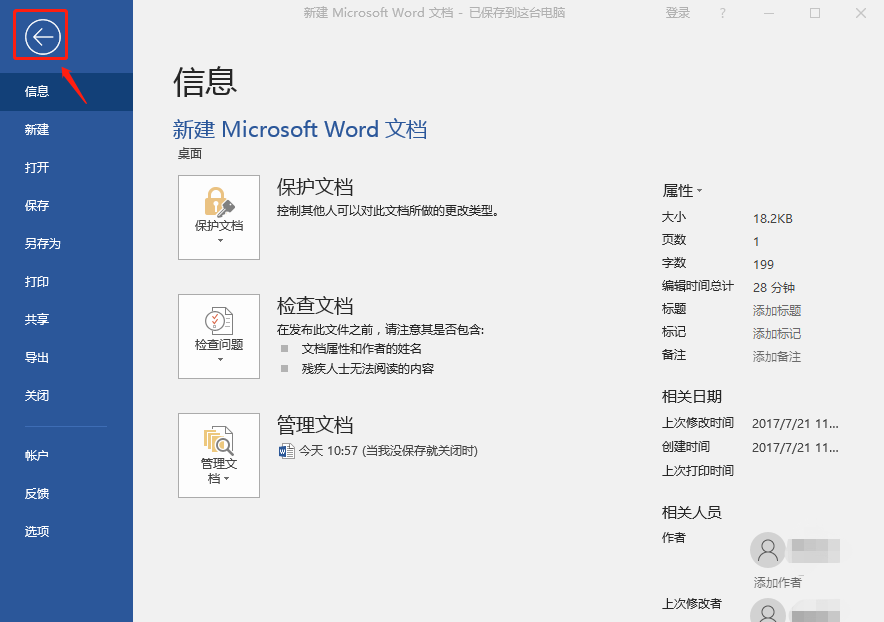884x622 pixels.
Task: Click the 18.2KB size value
Action: [773, 218]
